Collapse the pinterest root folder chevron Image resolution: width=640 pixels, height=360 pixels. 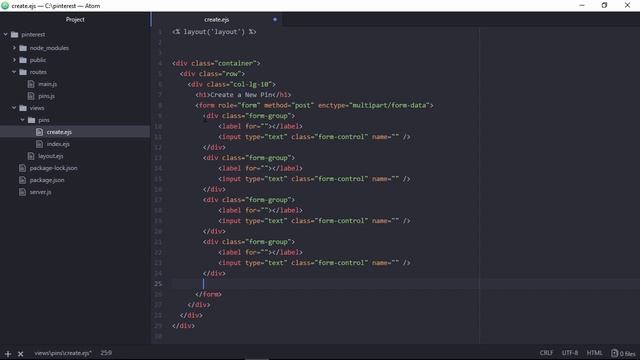tap(6, 35)
